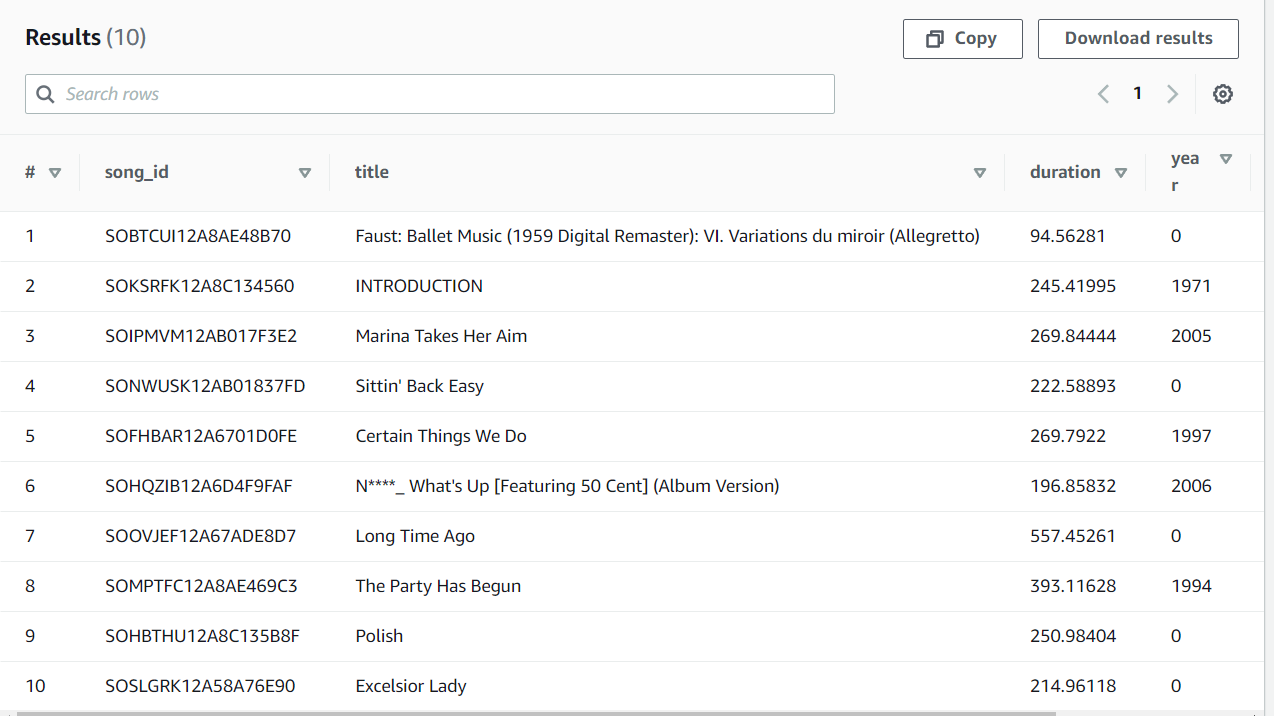Select the INTRODUCTION title cell
Image resolution: width=1274 pixels, height=716 pixels.
pyautogui.click(x=419, y=286)
